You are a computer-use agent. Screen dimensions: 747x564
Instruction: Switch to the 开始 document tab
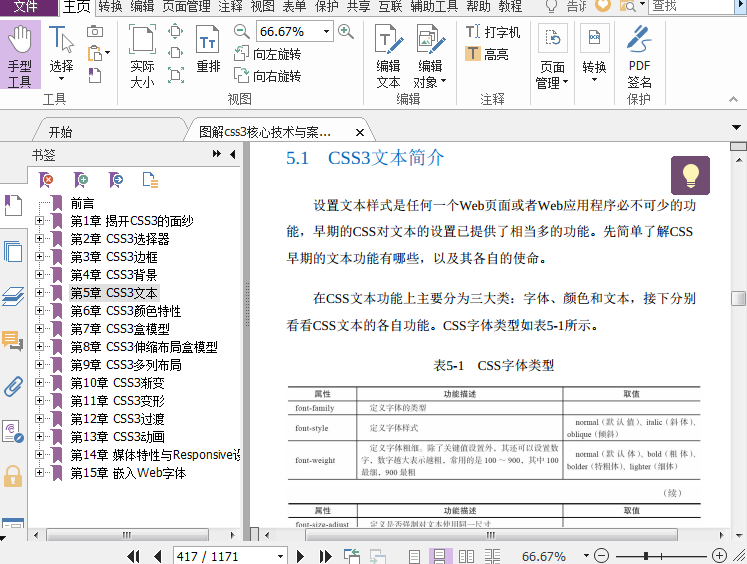[x=60, y=131]
